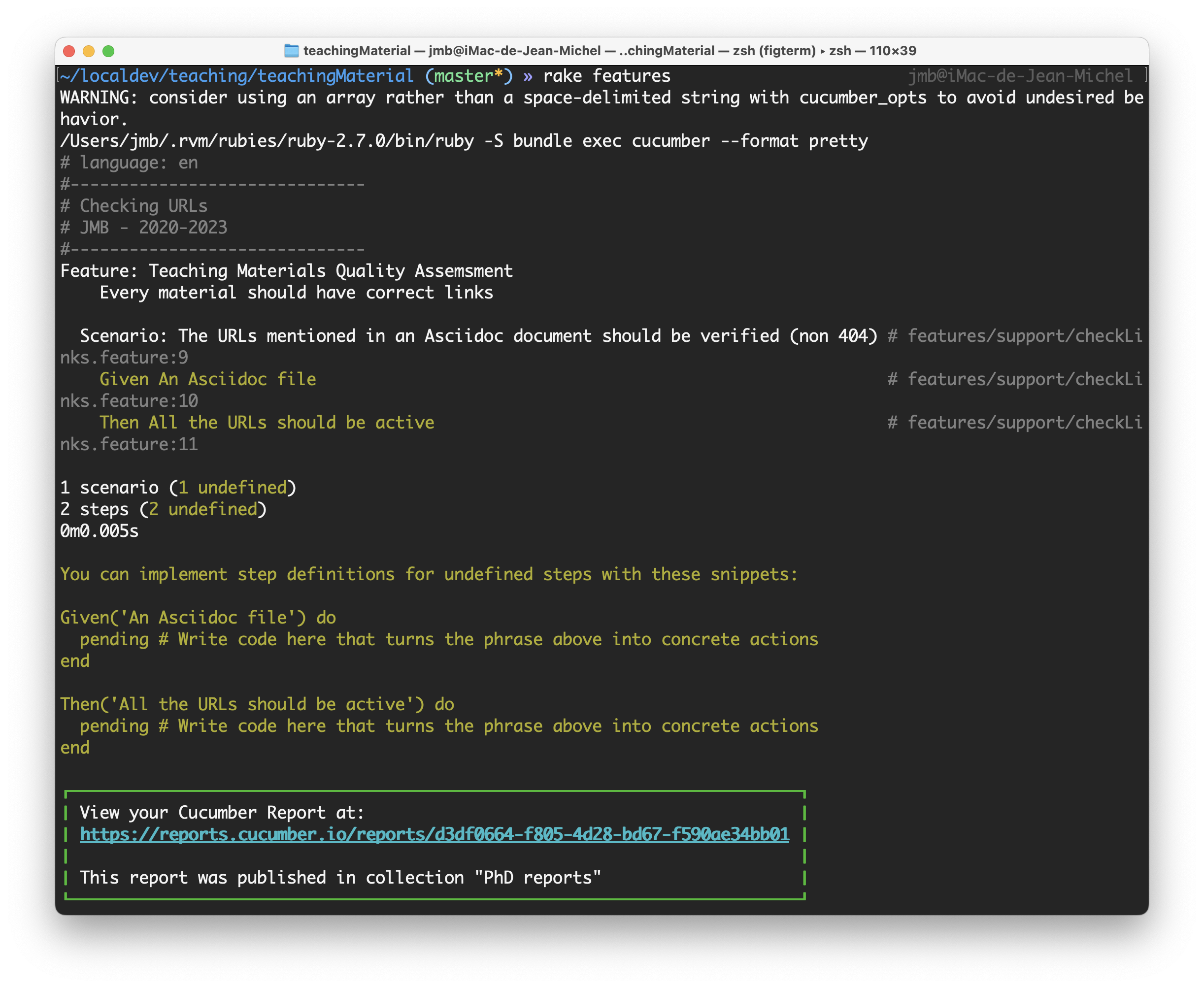Screen dimensions: 1204x988
Task: Click the 'Given An Asciidoc file' step
Action: pyautogui.click(x=208, y=379)
